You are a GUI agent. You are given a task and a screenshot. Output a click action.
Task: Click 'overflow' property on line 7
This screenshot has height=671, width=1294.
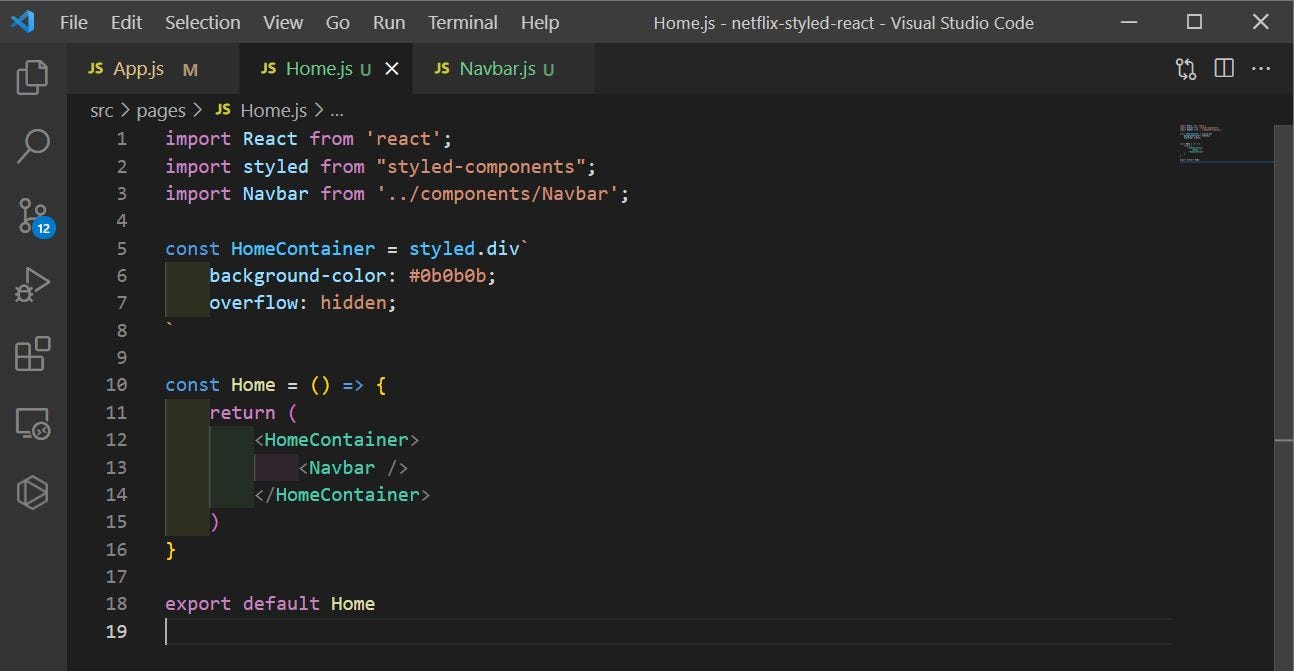[x=253, y=302]
